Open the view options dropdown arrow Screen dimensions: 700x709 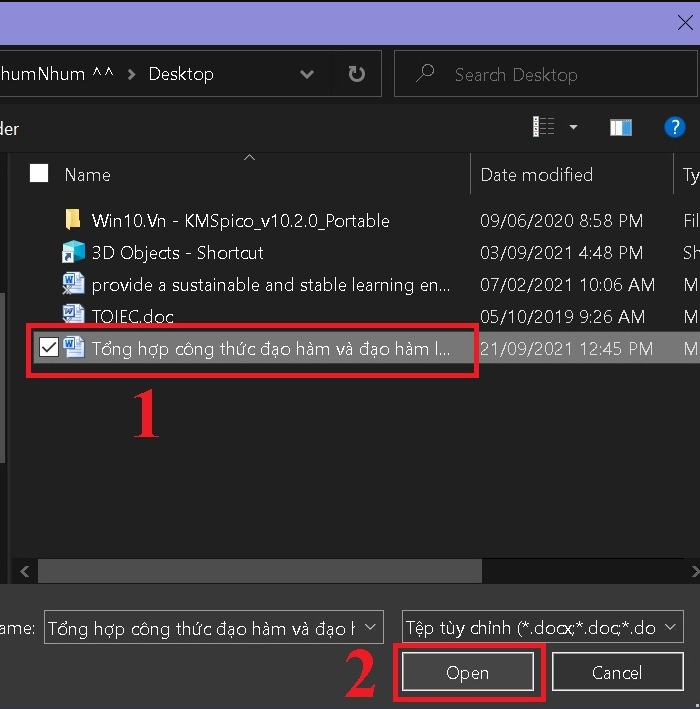click(x=573, y=127)
